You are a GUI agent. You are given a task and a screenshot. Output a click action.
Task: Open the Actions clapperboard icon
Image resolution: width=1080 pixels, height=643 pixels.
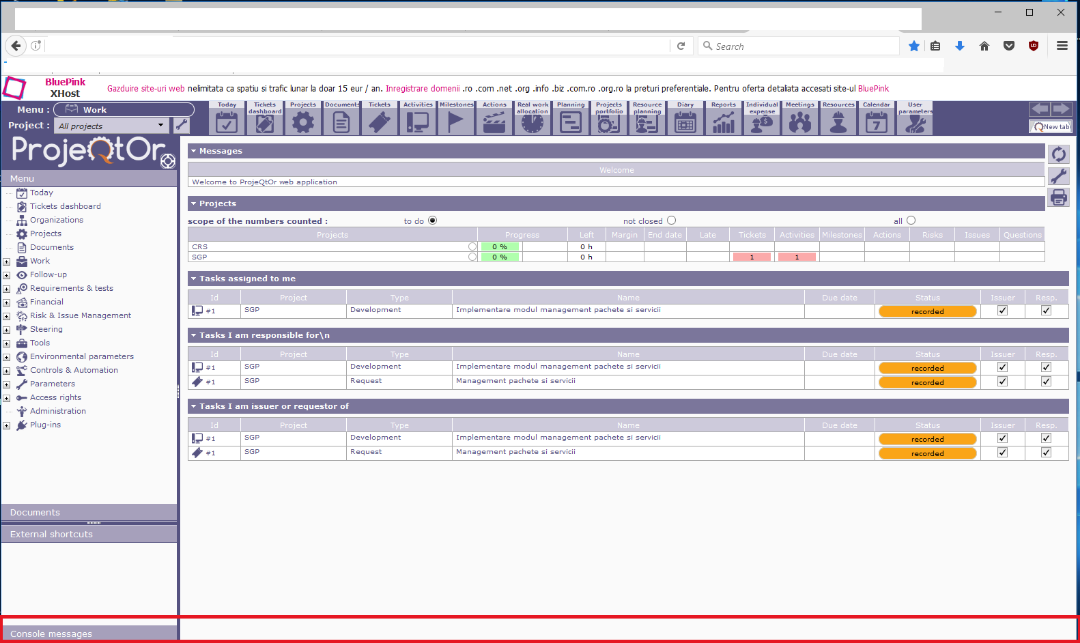coord(494,121)
